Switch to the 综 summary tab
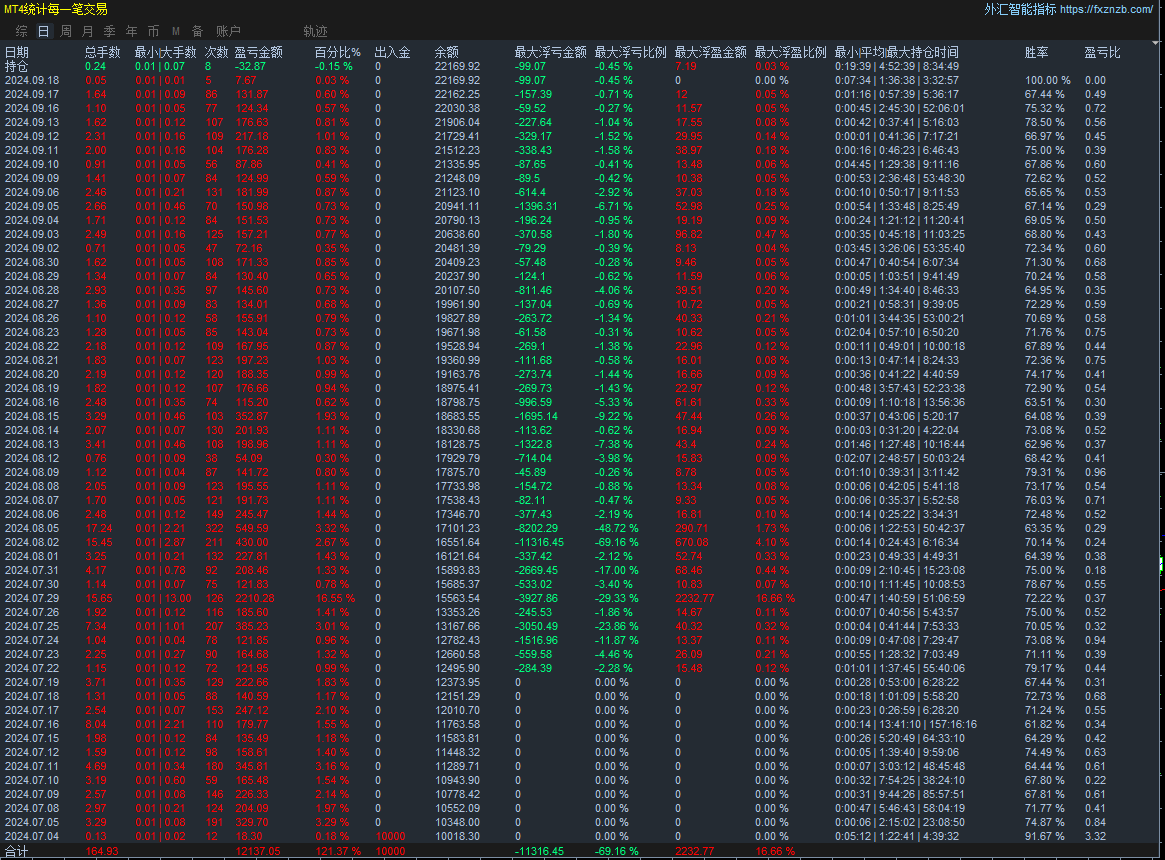Screen dimensions: 1165x860 coord(22,31)
